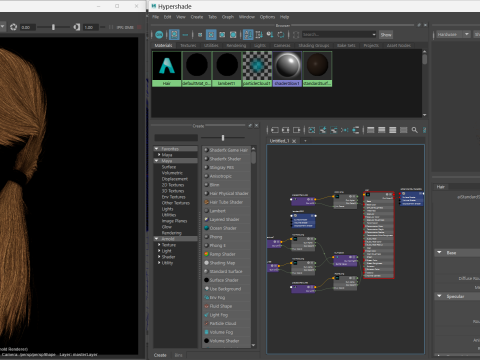Click the sort by type icon
480x360 pixels.
[x=259, y=34]
